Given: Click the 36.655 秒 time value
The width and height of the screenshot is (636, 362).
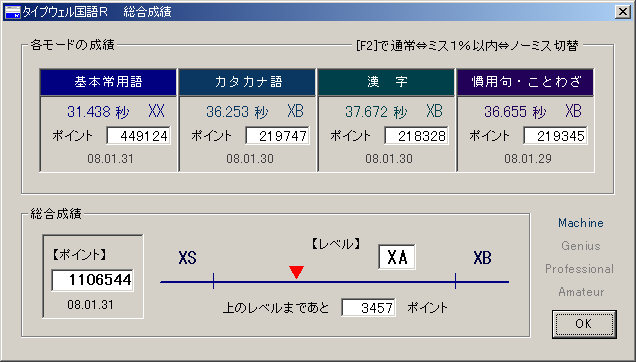Looking at the screenshot, I should point(516,112).
